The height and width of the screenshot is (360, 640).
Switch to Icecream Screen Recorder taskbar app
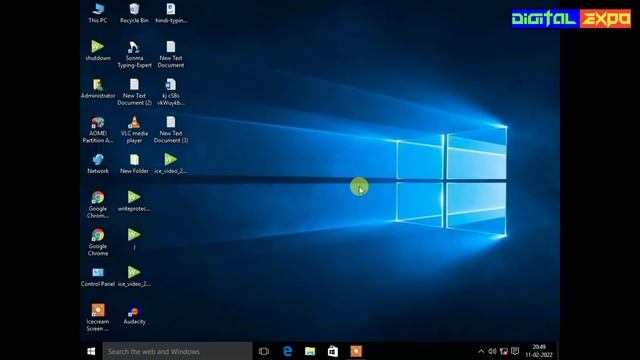click(x=356, y=351)
